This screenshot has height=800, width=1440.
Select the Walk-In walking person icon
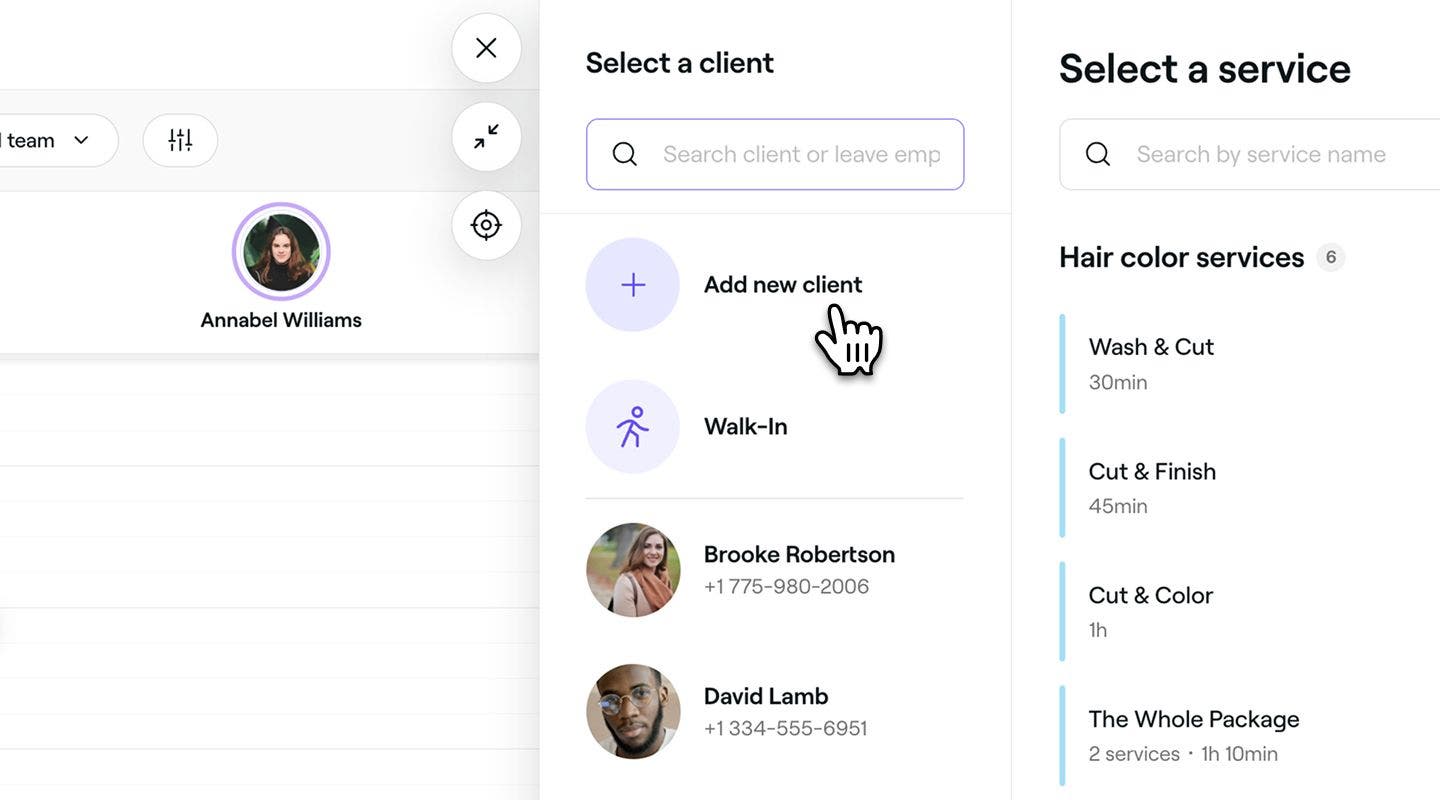[633, 427]
